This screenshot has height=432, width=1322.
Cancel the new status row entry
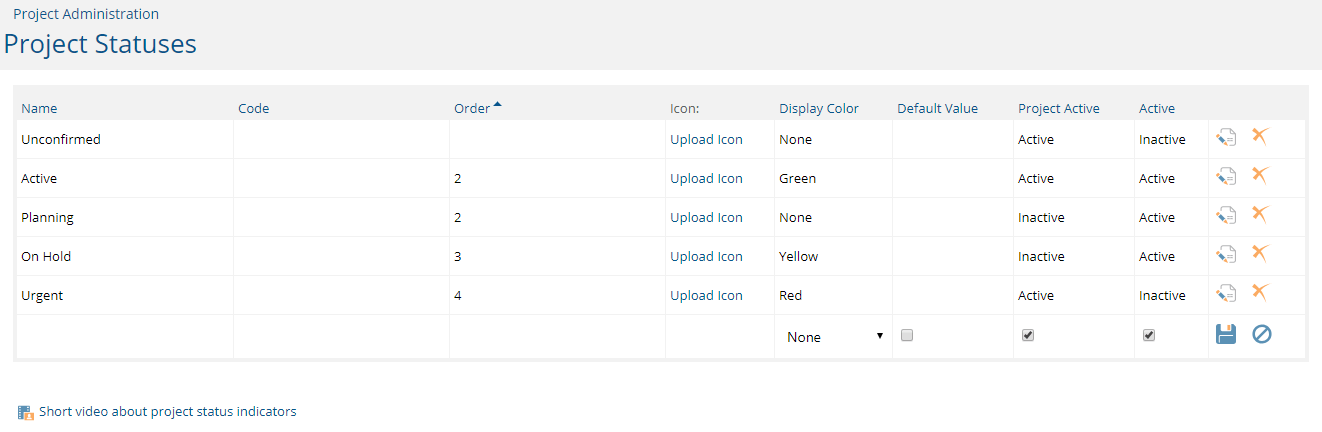click(x=1262, y=335)
